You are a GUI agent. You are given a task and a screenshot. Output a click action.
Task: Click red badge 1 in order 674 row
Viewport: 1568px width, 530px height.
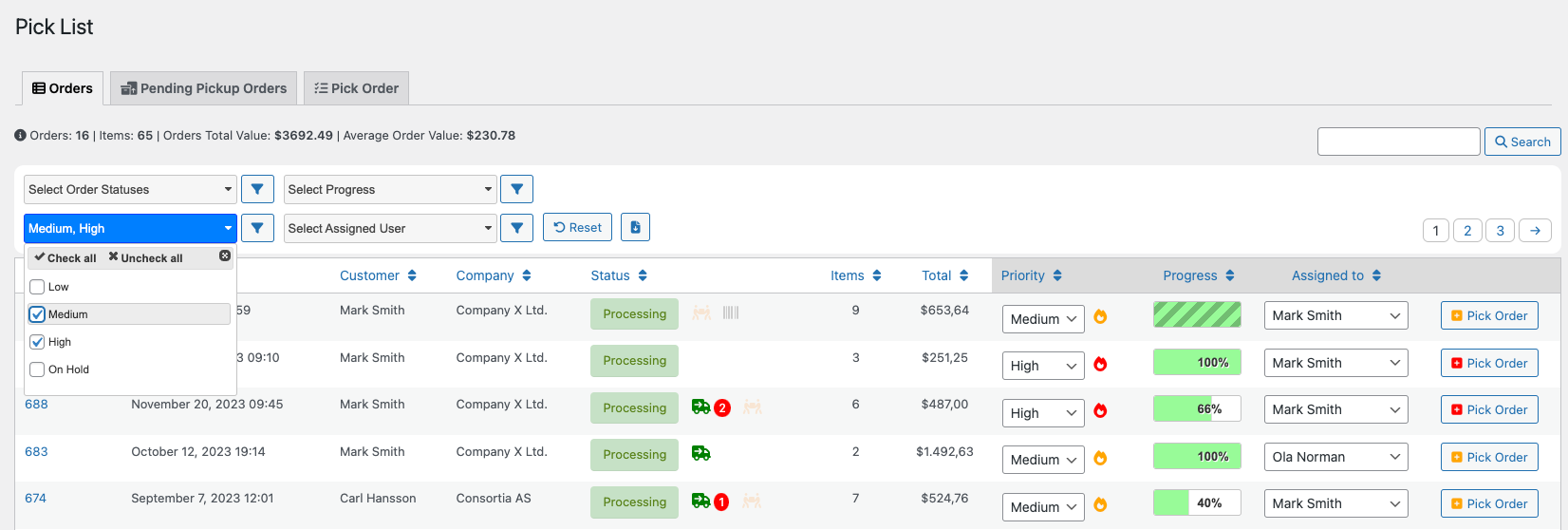pyautogui.click(x=721, y=502)
